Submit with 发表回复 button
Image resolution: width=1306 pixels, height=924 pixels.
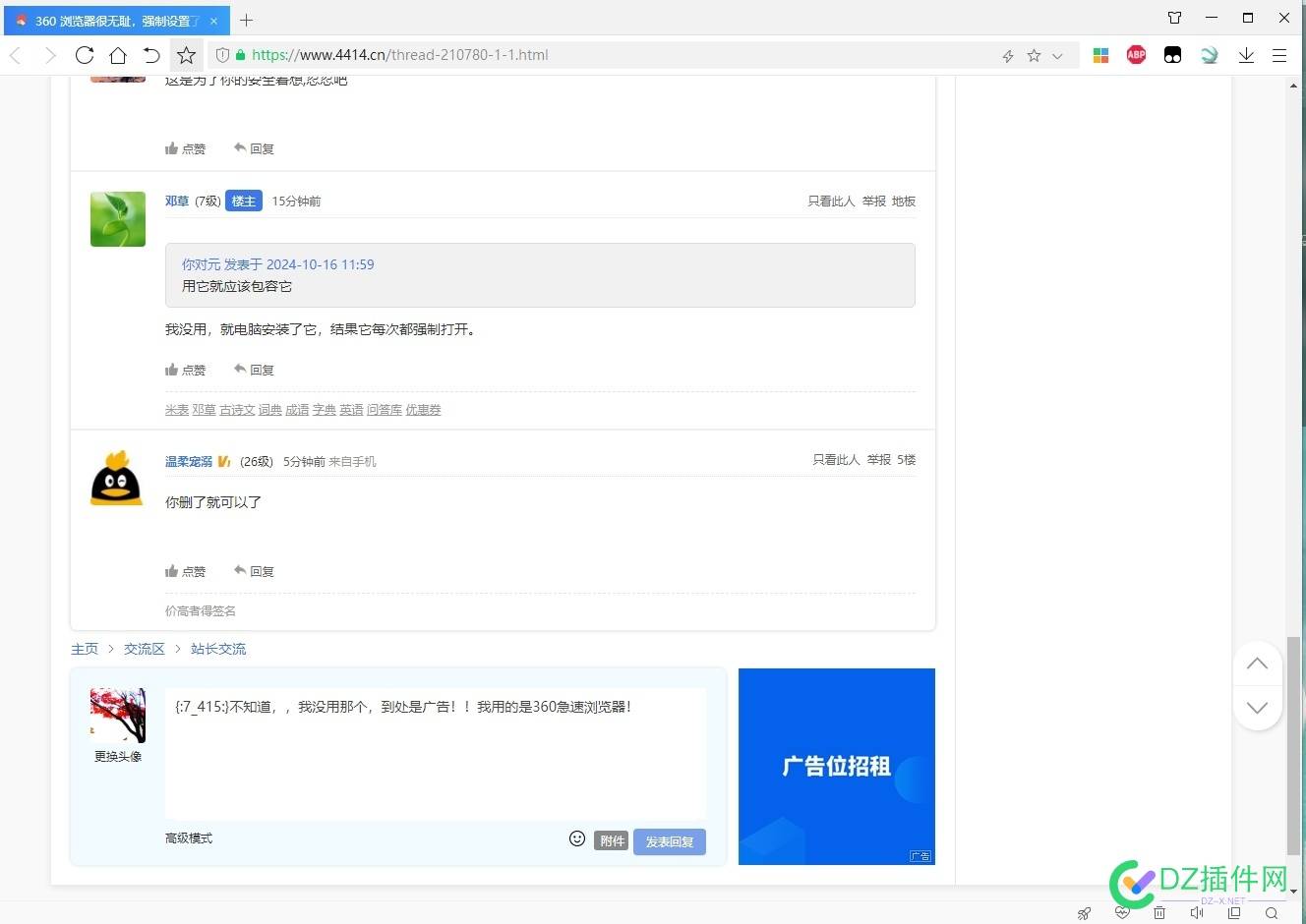pos(670,841)
